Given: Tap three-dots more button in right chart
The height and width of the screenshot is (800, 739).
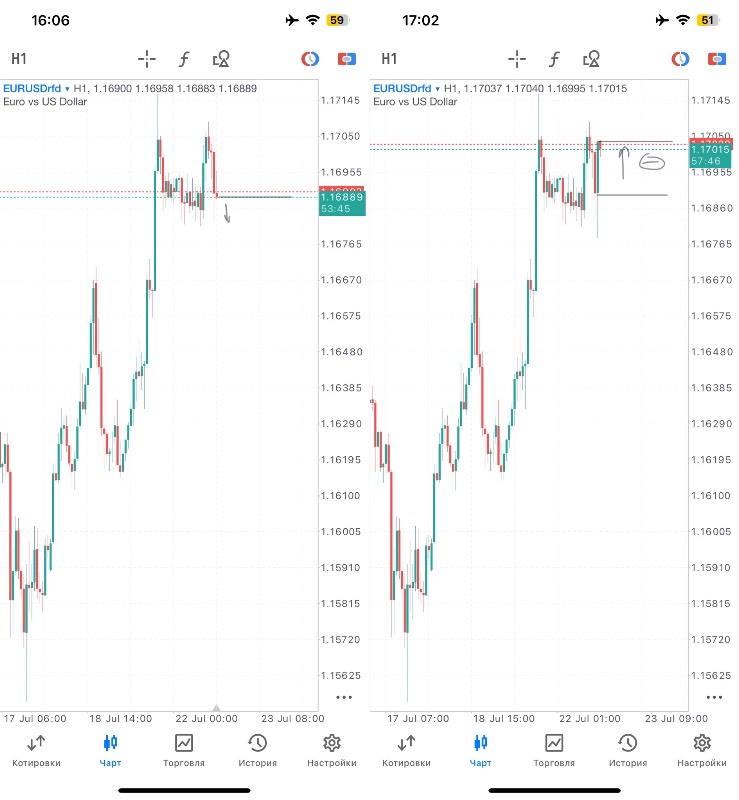Looking at the screenshot, I should click(714, 696).
